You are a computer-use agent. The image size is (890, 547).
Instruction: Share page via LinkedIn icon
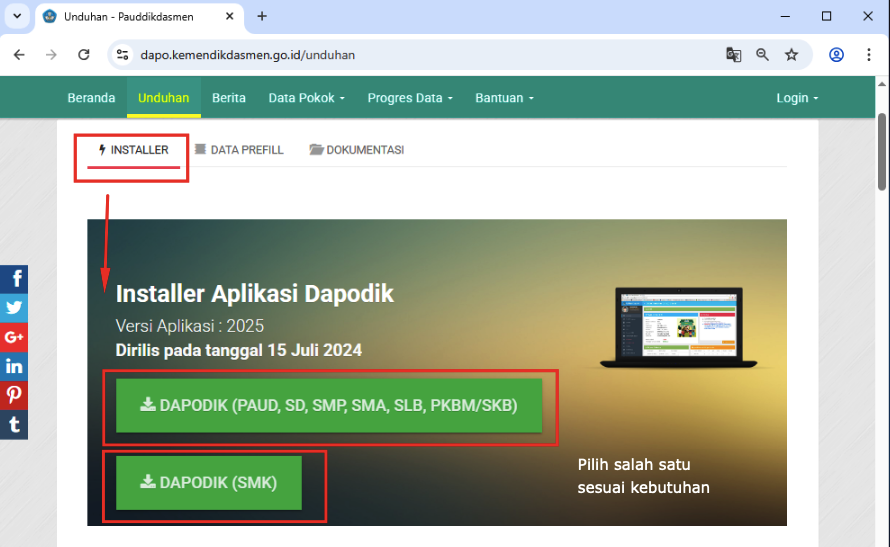tap(14, 367)
